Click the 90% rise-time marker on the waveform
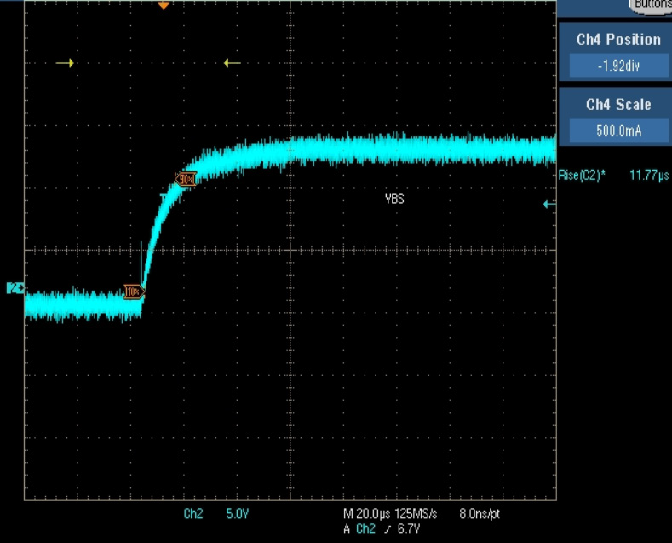This screenshot has width=672, height=543. 185,178
